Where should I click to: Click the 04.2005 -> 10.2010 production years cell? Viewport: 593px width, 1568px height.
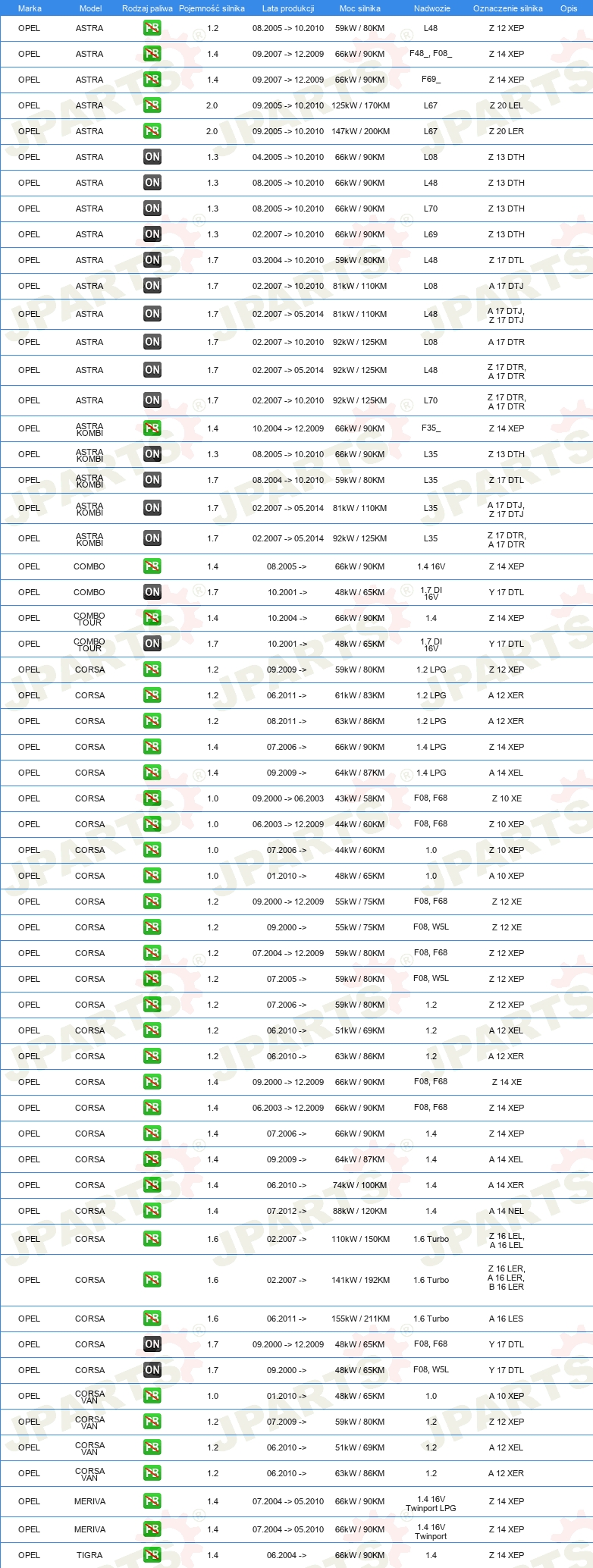coord(288,157)
